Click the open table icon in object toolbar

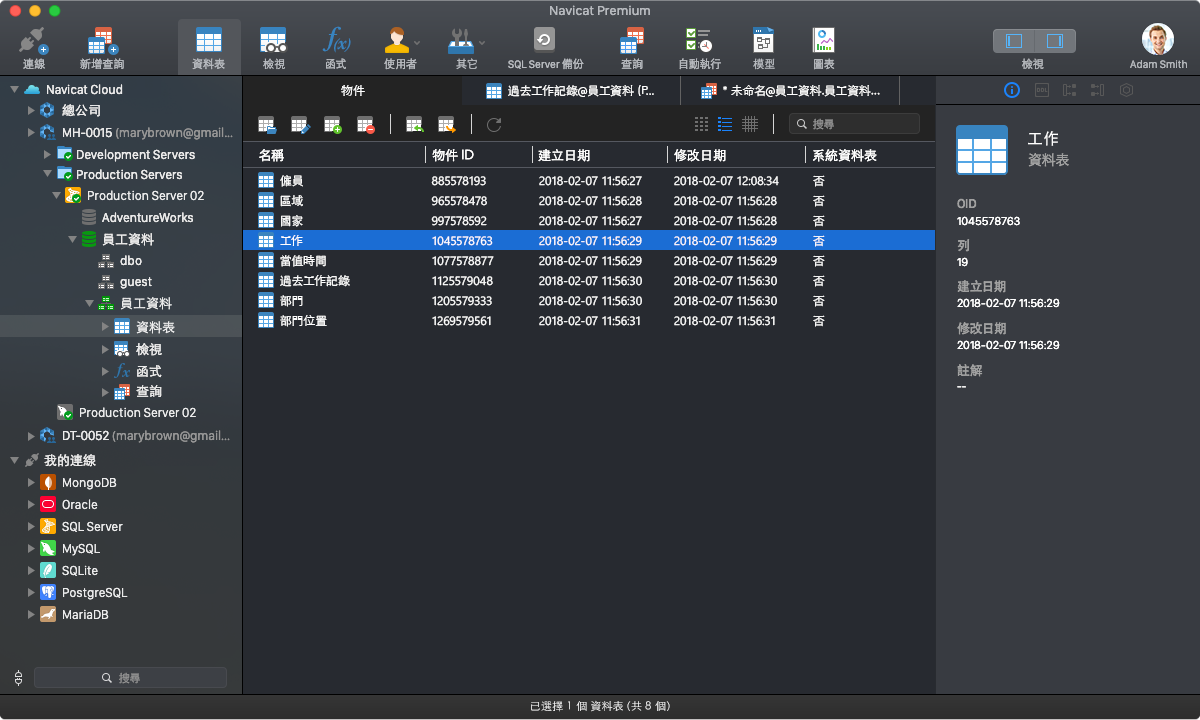click(x=267, y=125)
